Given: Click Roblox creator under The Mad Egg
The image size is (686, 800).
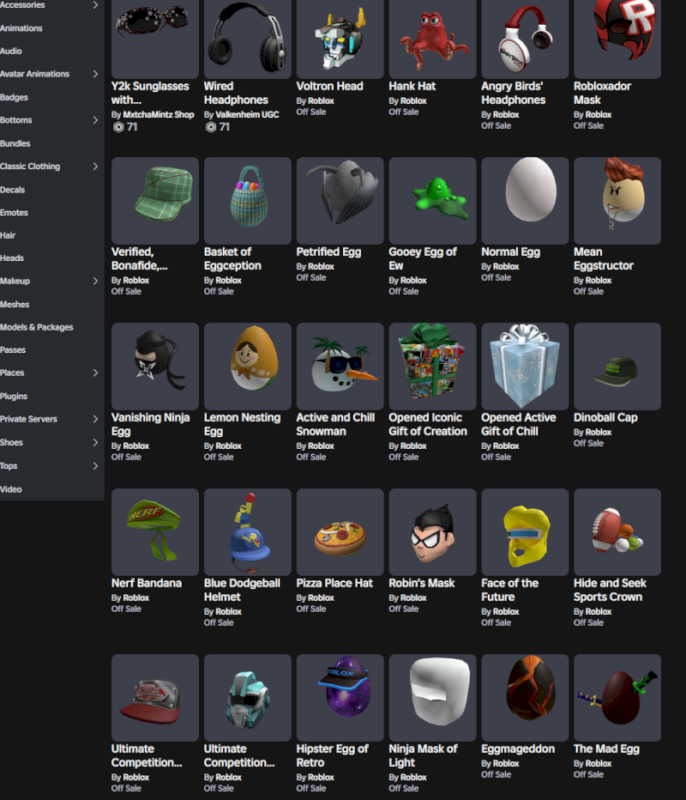Looking at the screenshot, I should click(598, 764).
